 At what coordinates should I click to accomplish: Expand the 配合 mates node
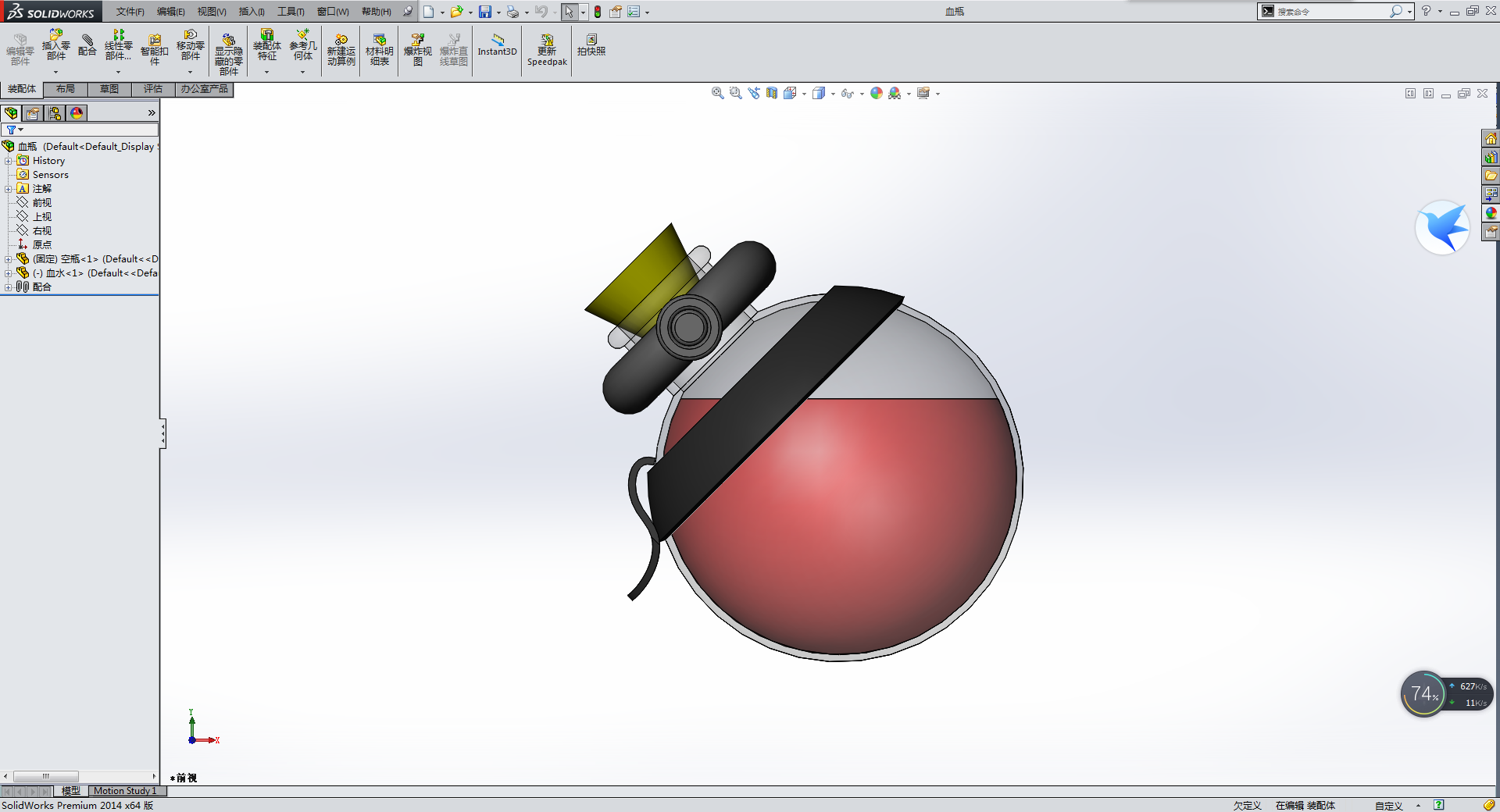[x=8, y=287]
